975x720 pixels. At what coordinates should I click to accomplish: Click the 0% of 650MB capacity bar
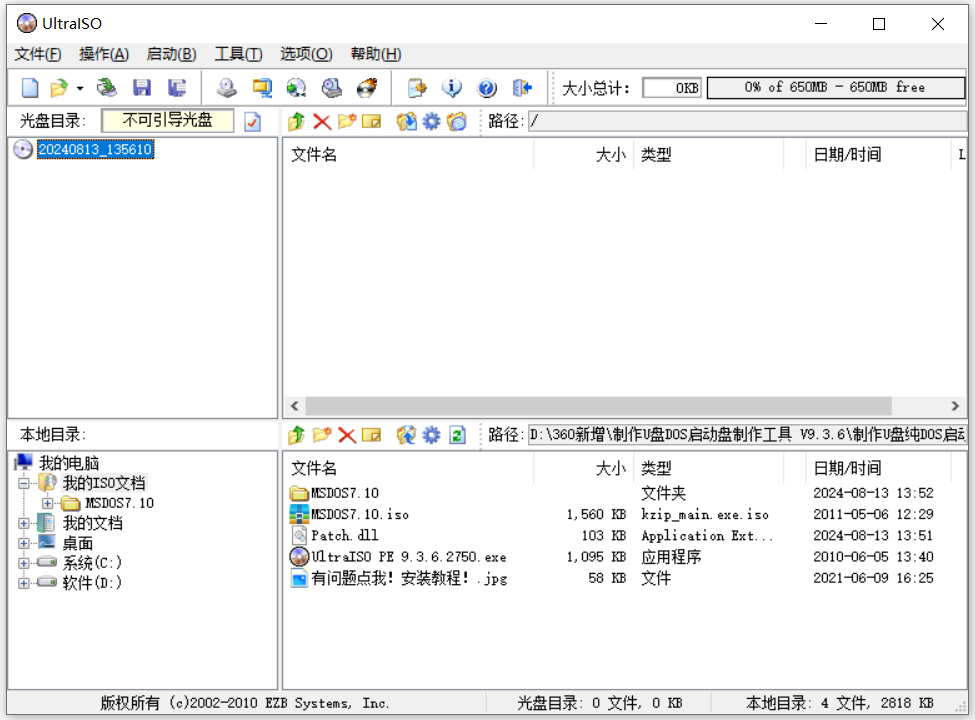point(836,88)
